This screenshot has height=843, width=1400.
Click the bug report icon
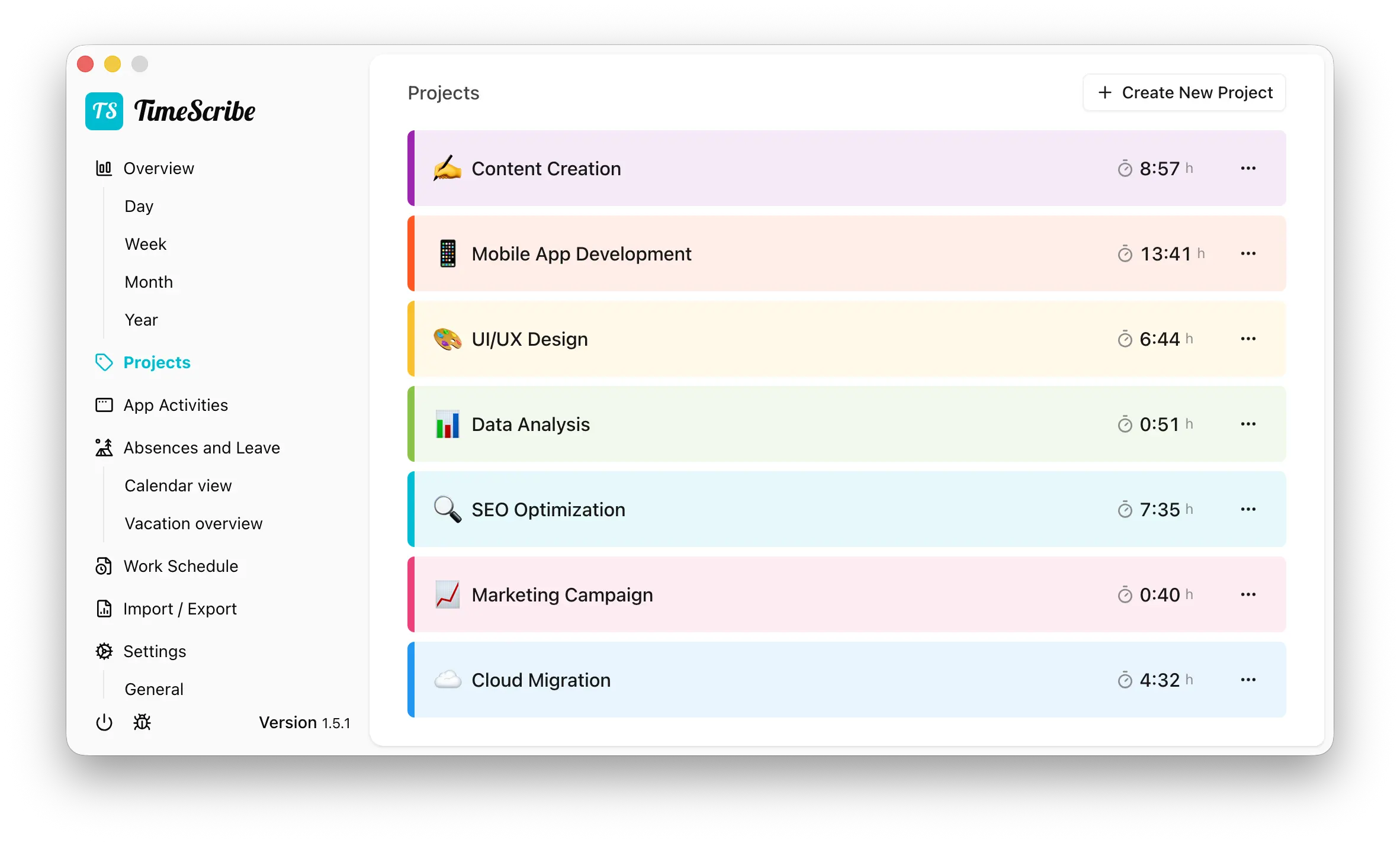[x=142, y=722]
